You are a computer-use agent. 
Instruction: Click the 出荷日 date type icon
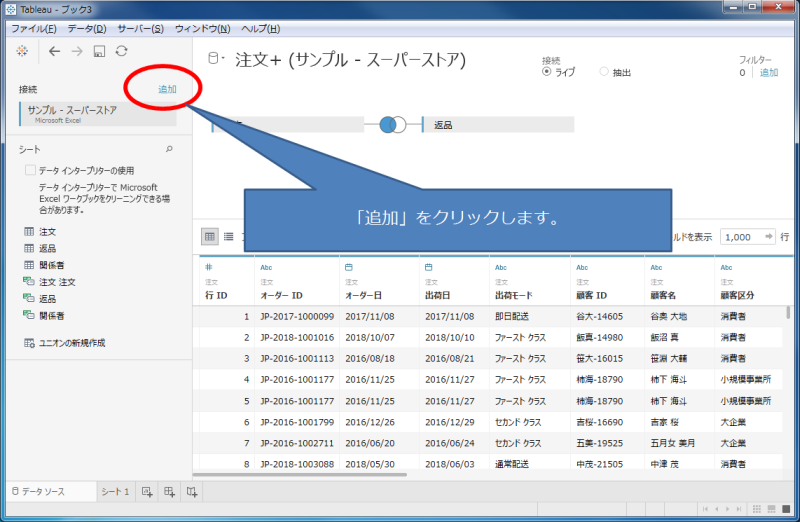tap(429, 267)
